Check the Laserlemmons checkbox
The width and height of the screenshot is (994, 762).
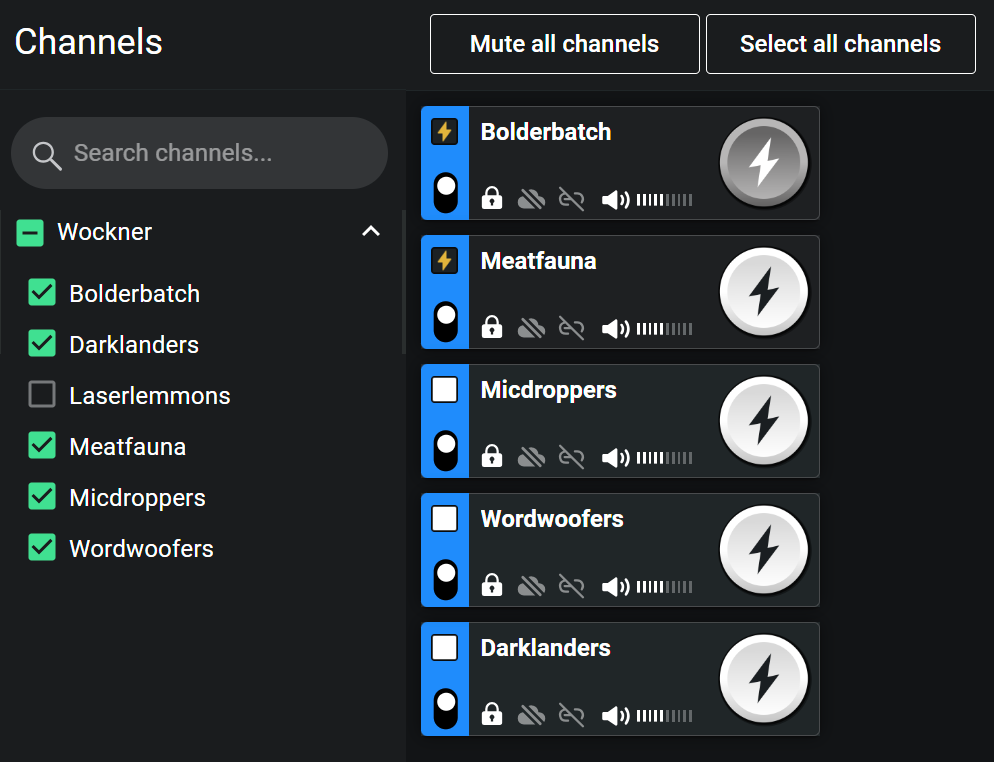point(42,394)
